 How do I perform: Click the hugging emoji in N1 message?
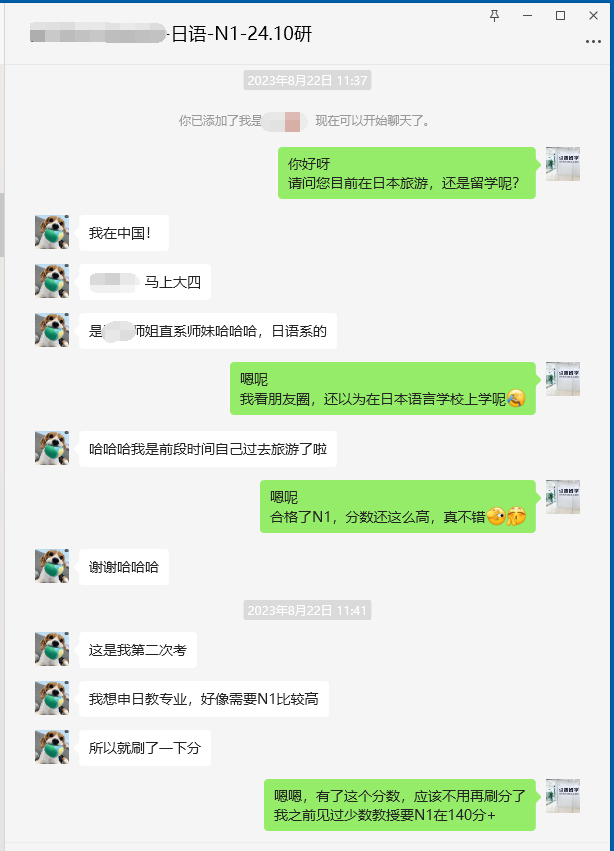click(516, 516)
